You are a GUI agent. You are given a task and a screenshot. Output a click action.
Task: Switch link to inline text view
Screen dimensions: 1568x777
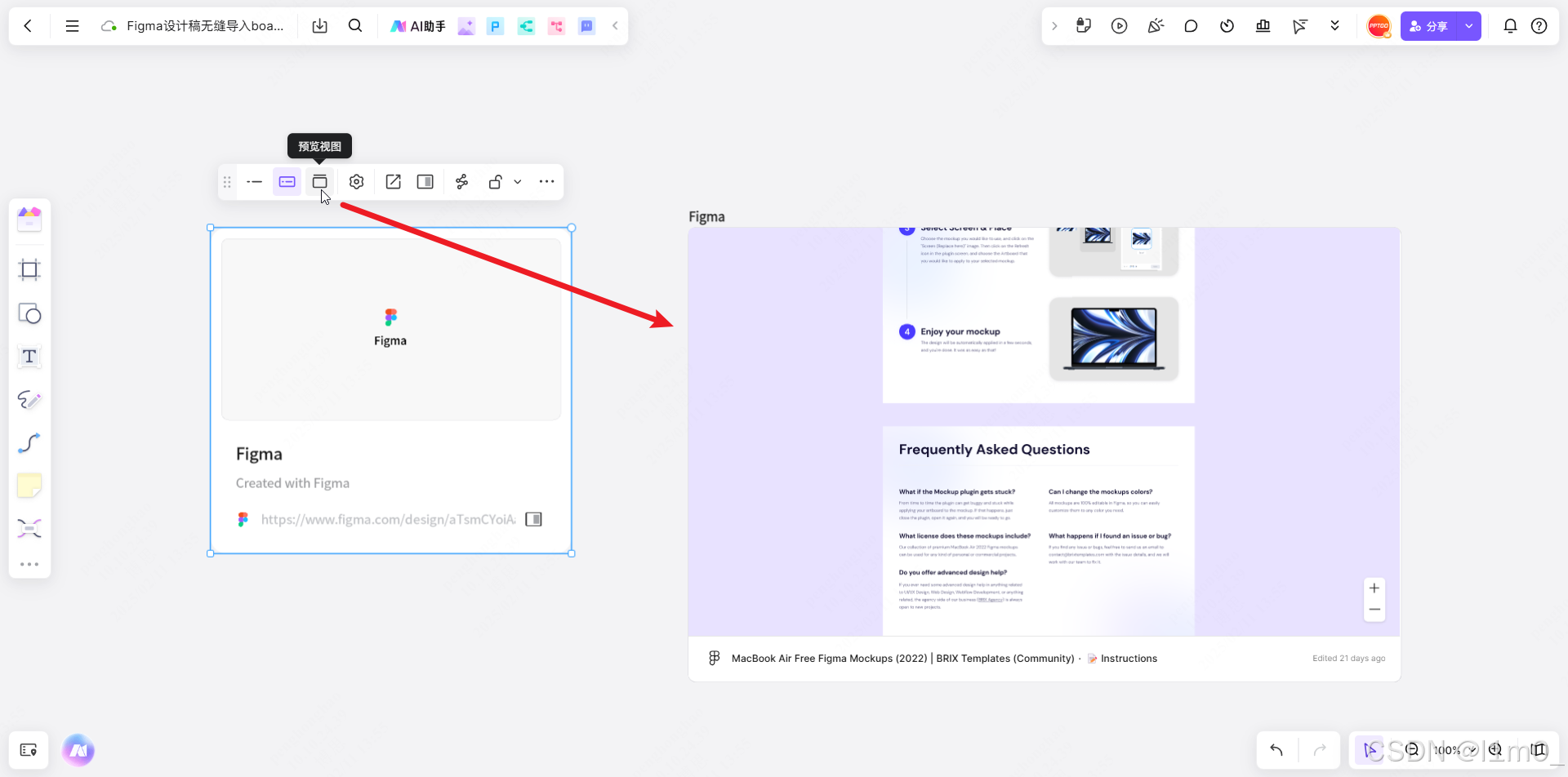(x=255, y=182)
